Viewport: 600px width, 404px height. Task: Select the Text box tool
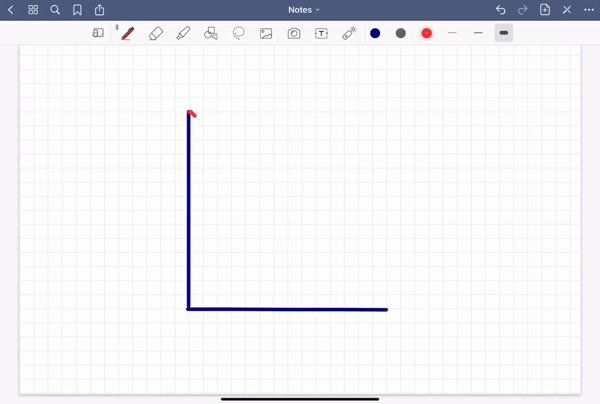point(321,33)
